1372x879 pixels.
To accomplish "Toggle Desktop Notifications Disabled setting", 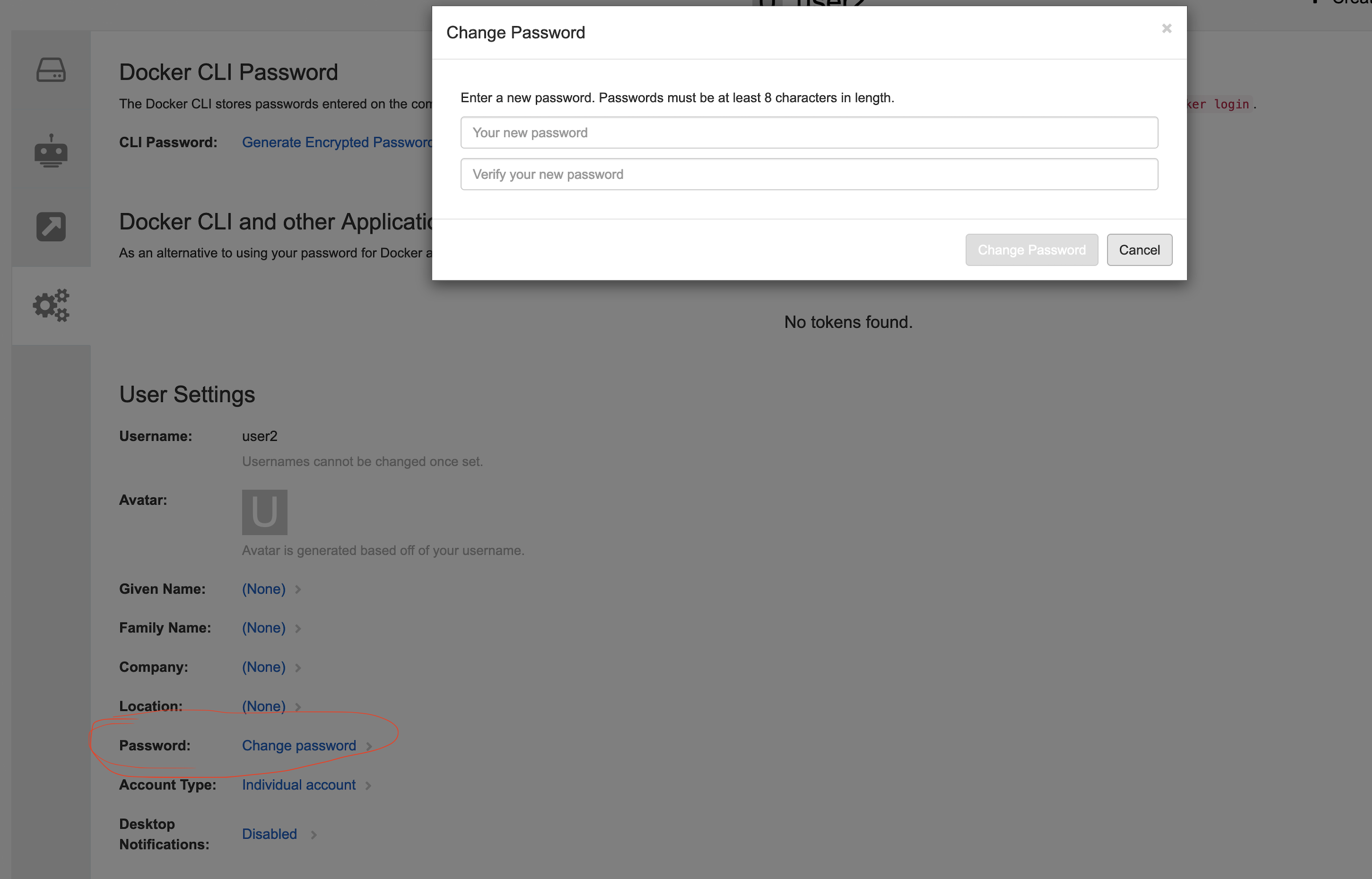I will point(269,834).
